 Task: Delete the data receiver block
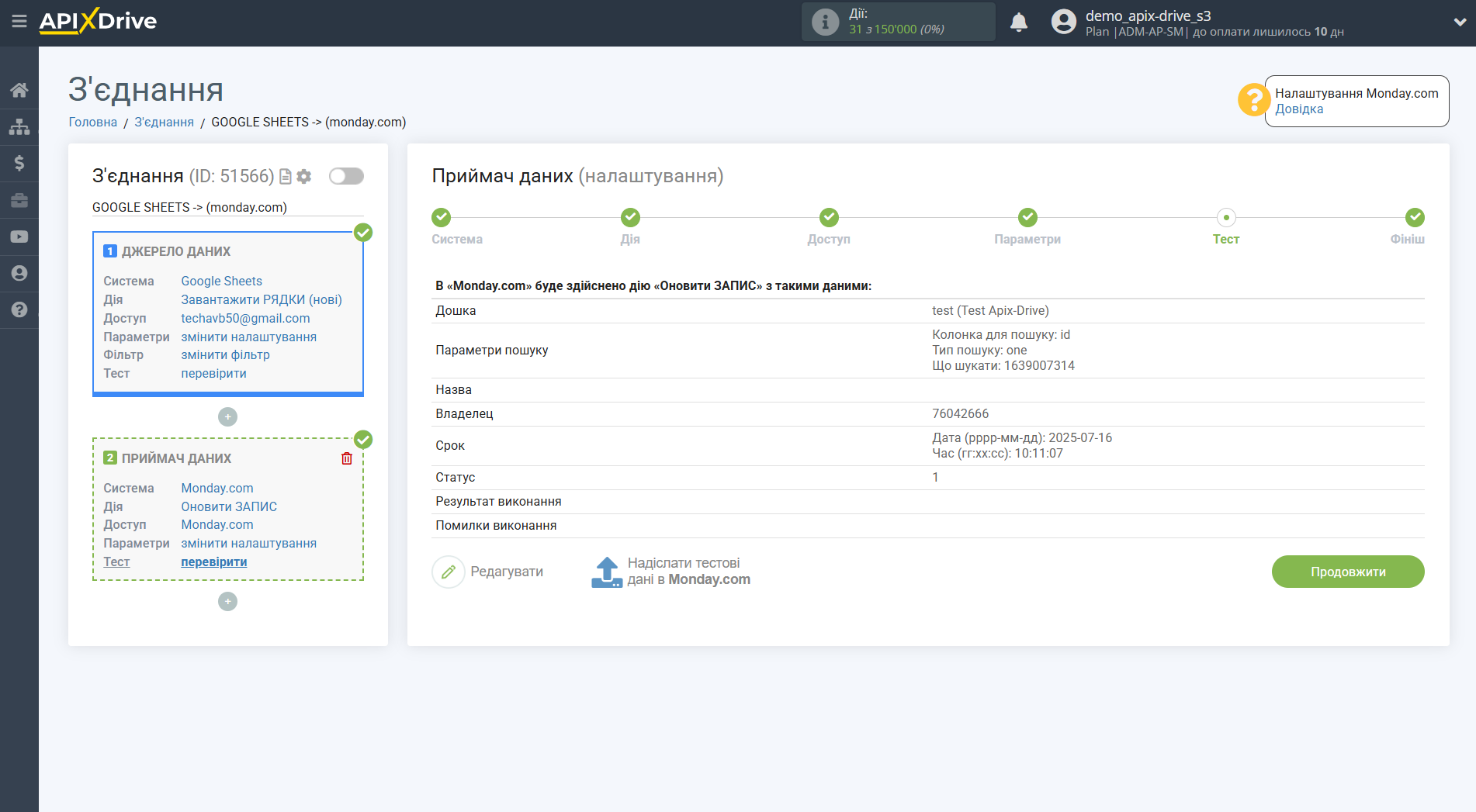347,458
